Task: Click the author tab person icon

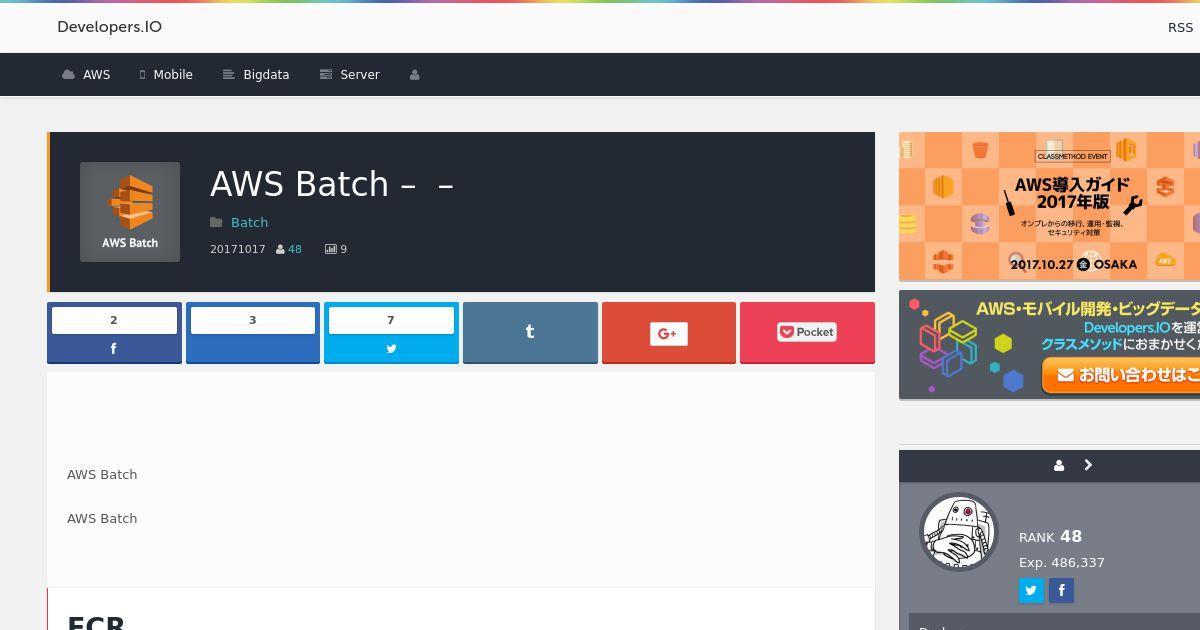Action: 1059,465
